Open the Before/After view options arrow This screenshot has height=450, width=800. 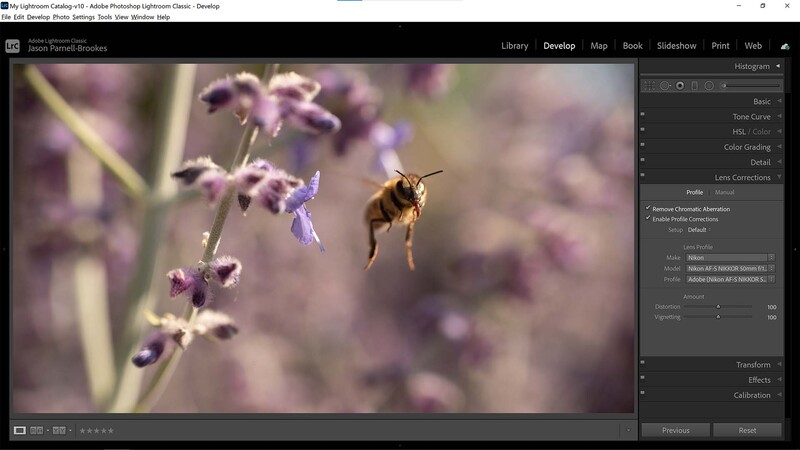click(x=70, y=431)
